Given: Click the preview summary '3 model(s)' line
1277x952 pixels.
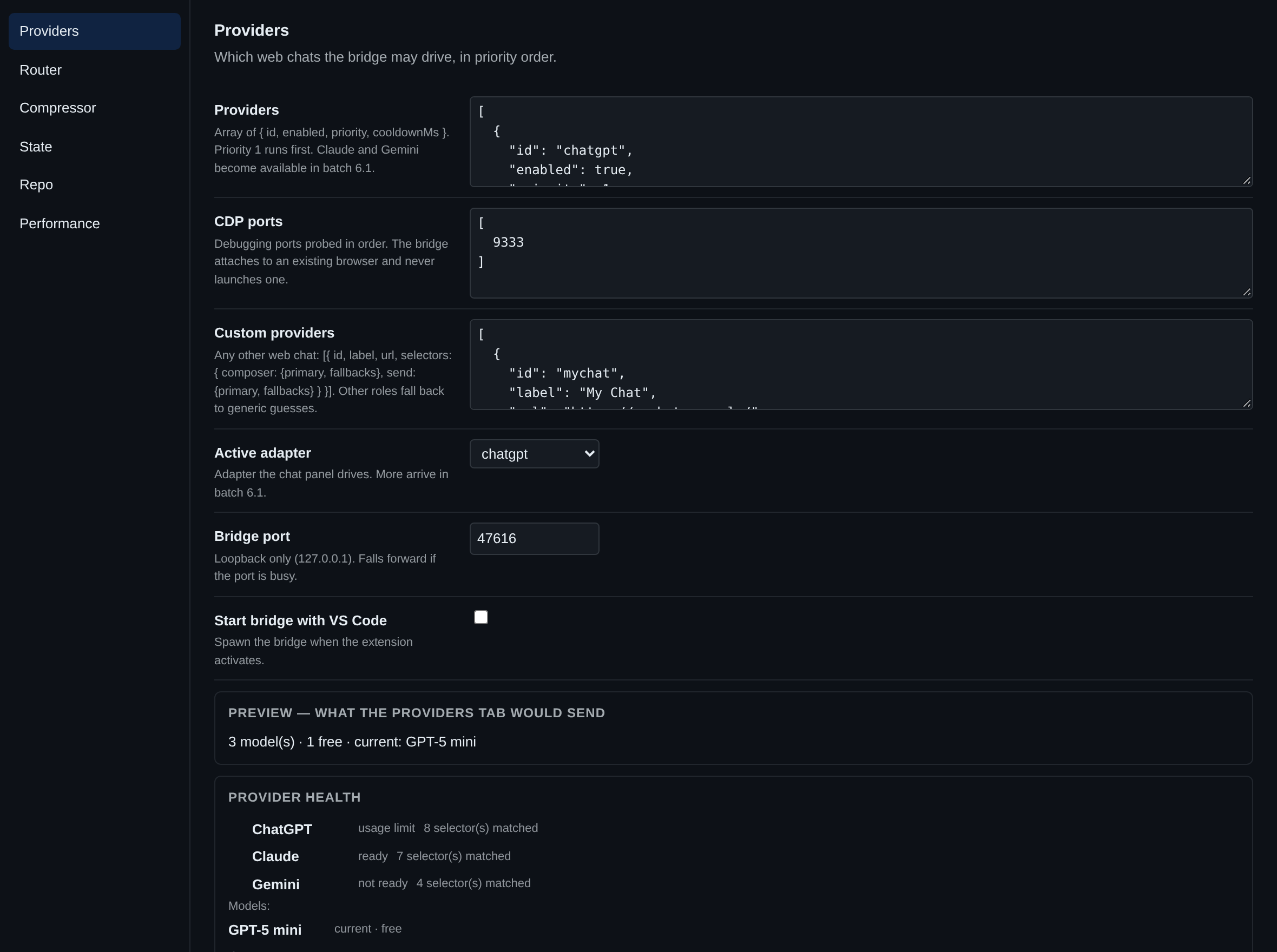Looking at the screenshot, I should click(352, 742).
